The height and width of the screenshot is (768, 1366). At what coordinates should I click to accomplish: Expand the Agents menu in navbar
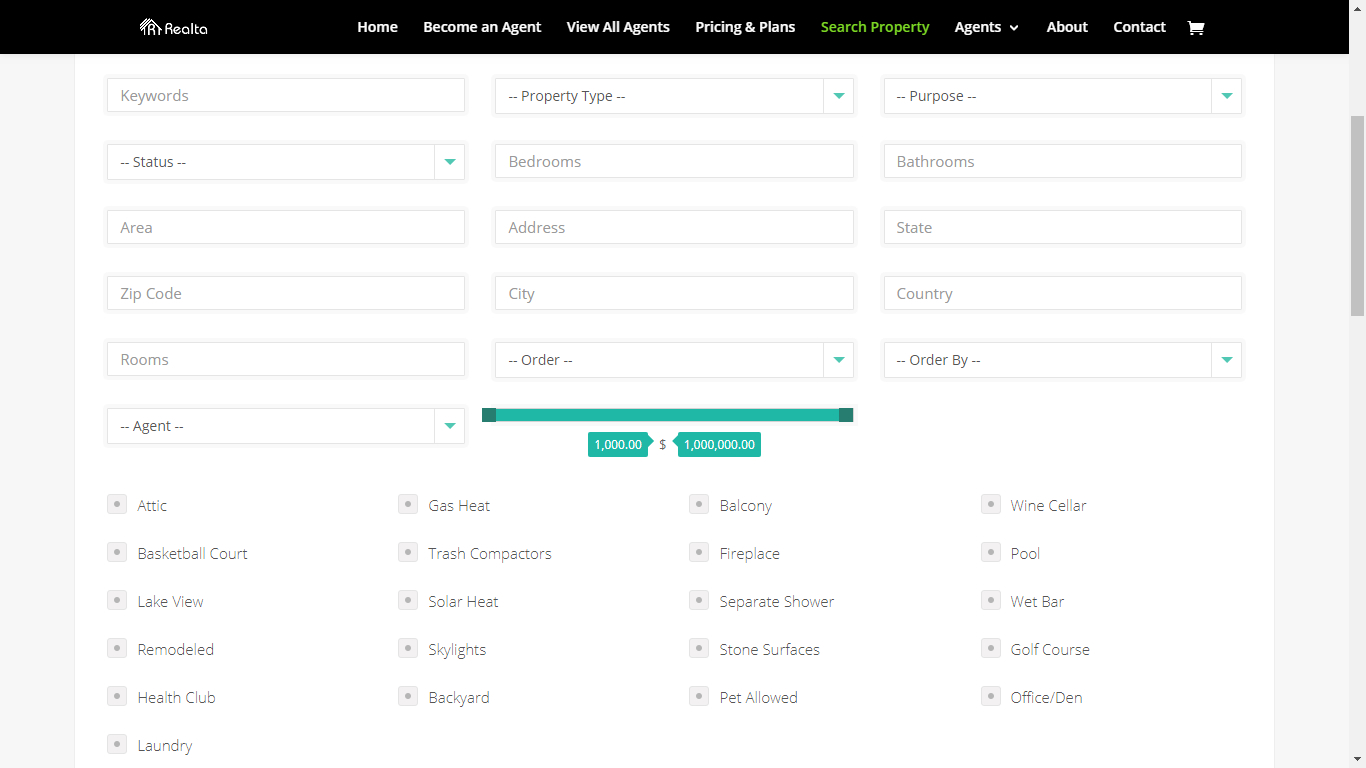click(986, 27)
